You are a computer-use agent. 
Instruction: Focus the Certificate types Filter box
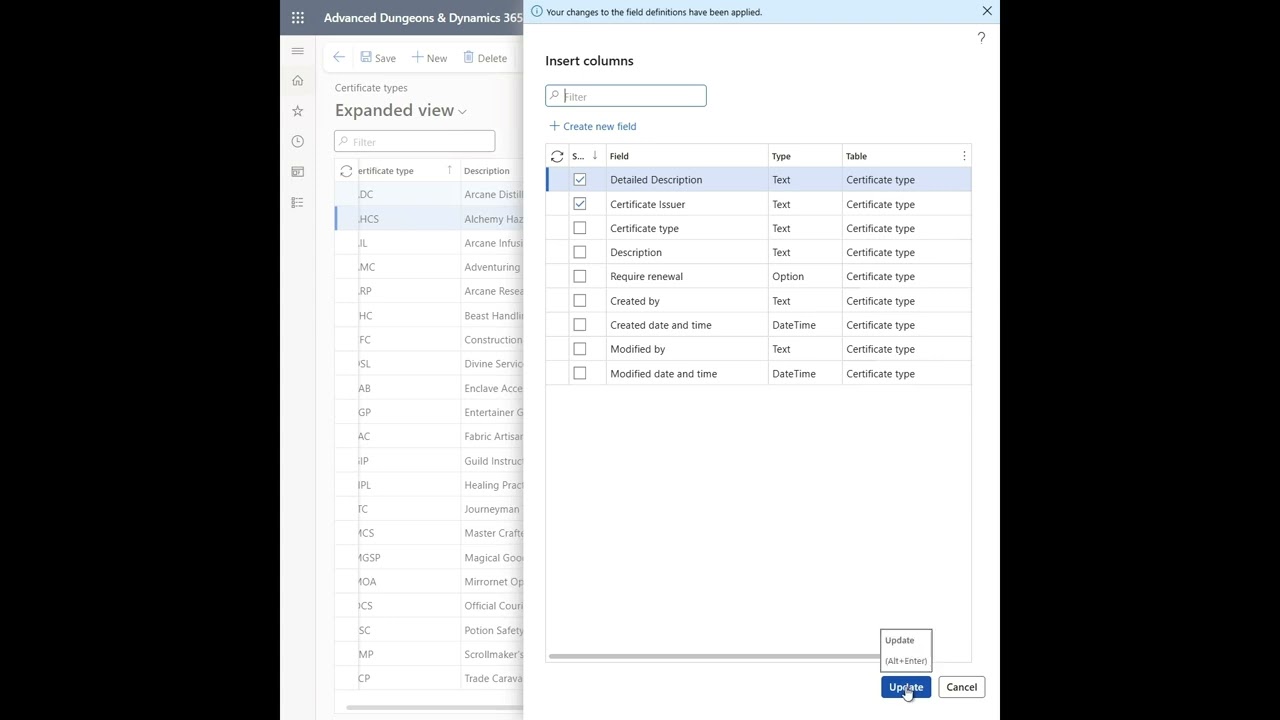(x=415, y=142)
